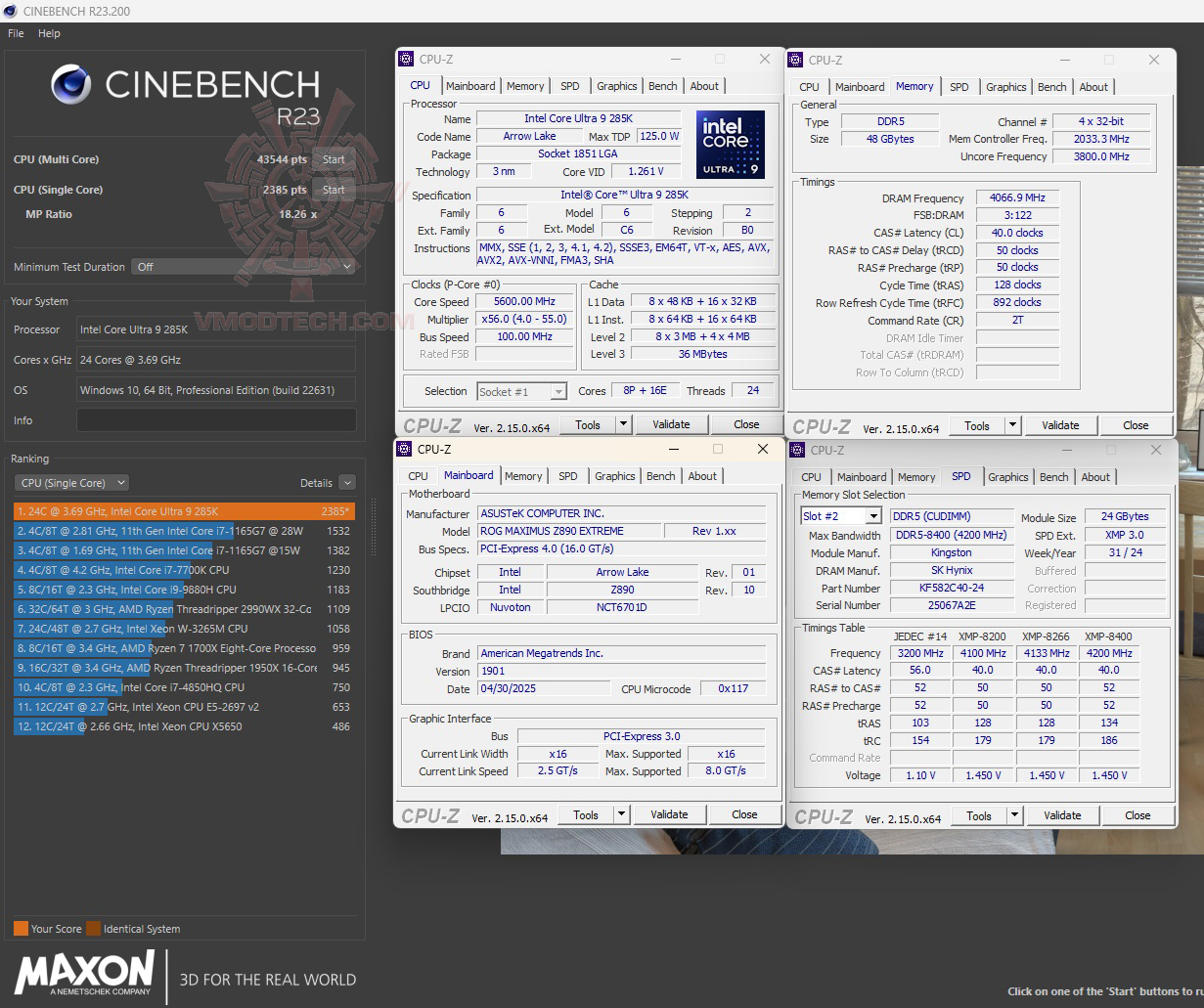Switch to Bench tab in CPU window
Image resolution: width=1204 pixels, height=1008 pixels.
(662, 86)
